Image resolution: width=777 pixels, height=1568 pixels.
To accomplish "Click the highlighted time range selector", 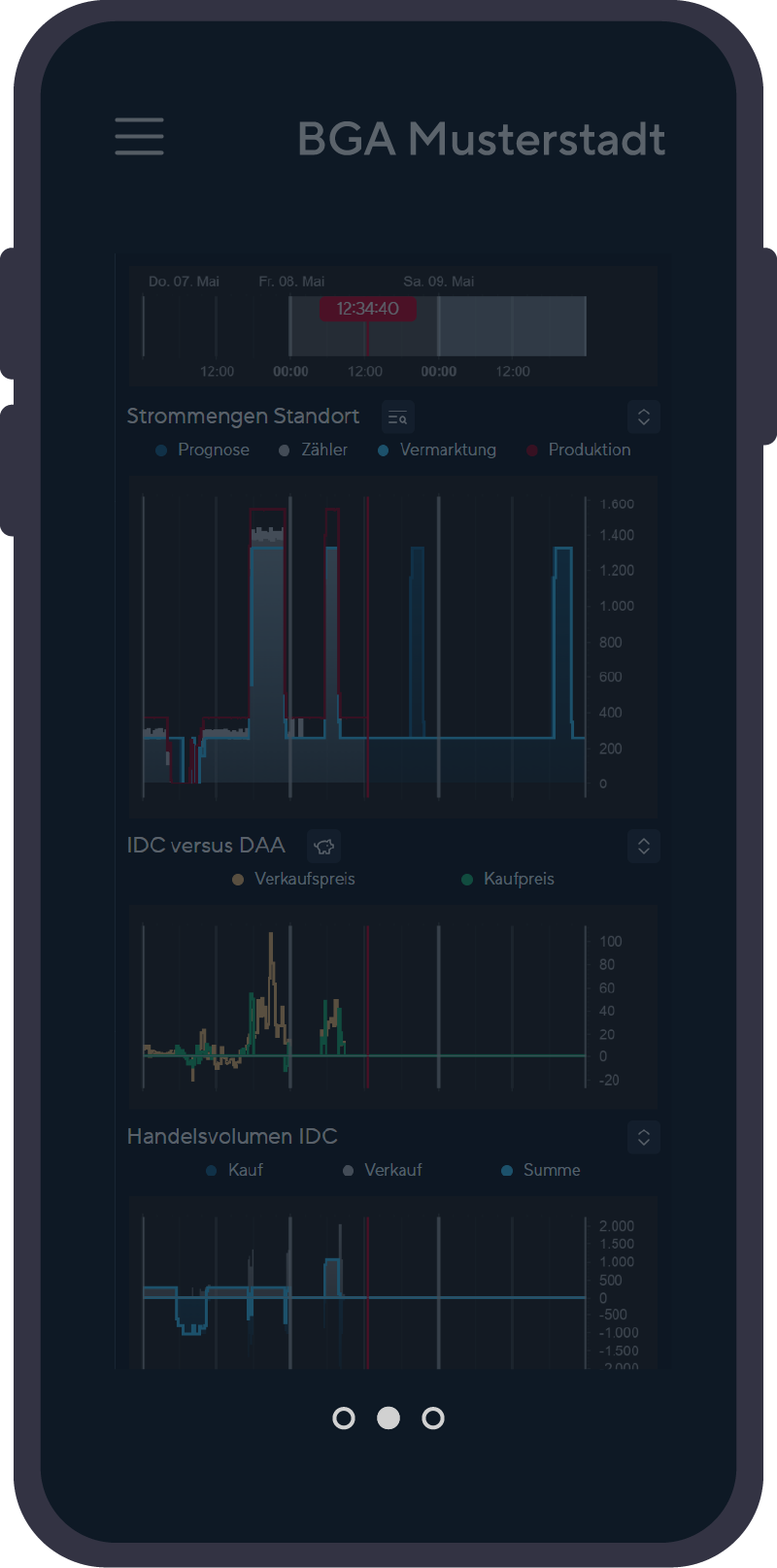I will point(438,326).
